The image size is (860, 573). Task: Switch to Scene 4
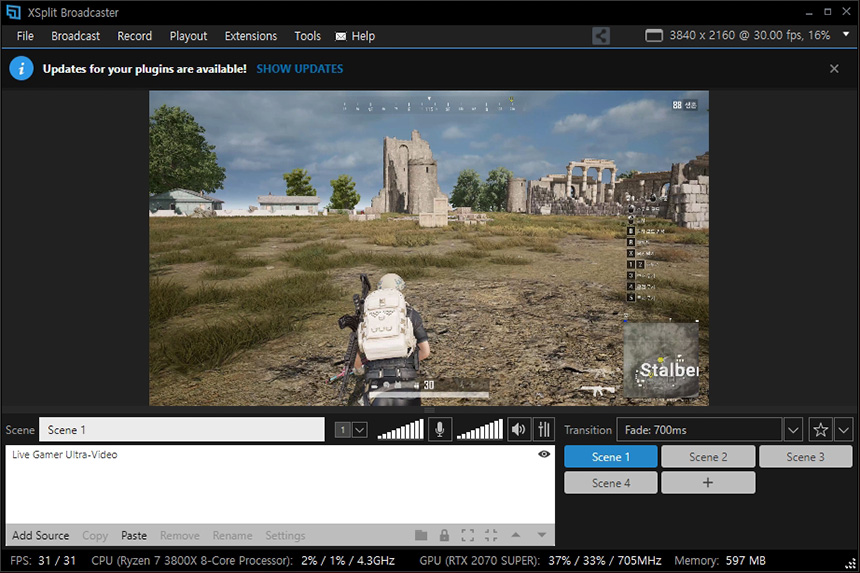(611, 483)
